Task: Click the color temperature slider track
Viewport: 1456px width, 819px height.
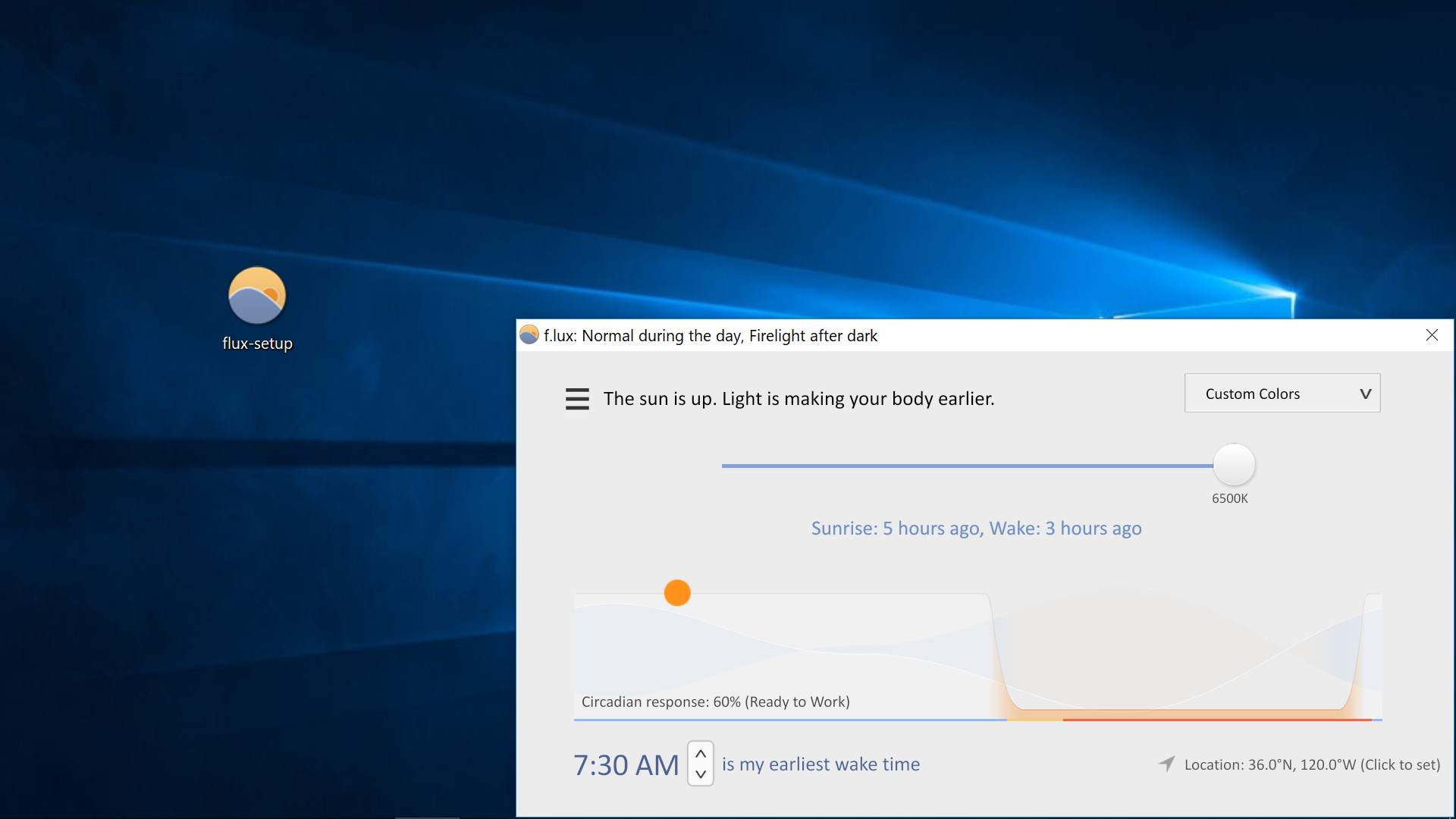Action: (967, 466)
